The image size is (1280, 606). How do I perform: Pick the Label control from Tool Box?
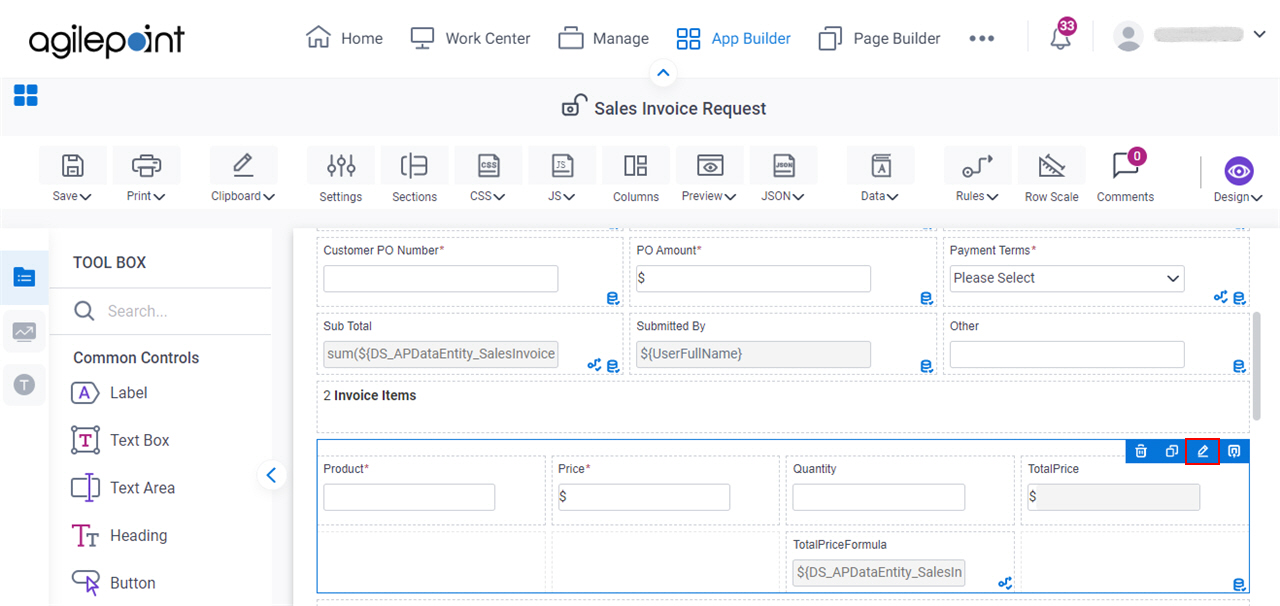110,393
